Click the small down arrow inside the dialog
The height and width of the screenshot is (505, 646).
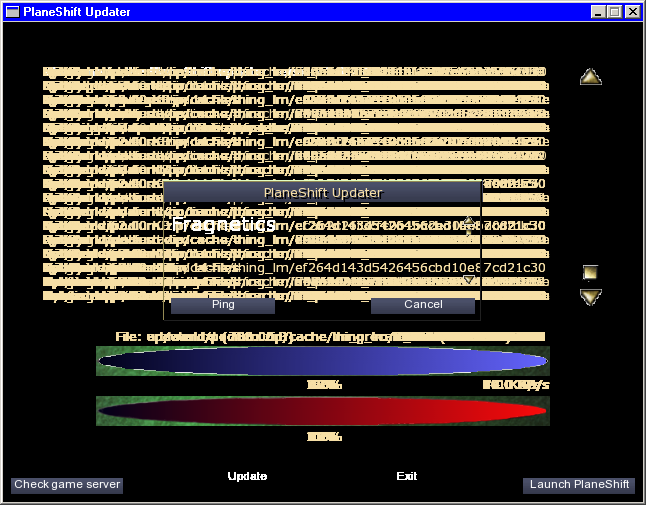click(468, 280)
